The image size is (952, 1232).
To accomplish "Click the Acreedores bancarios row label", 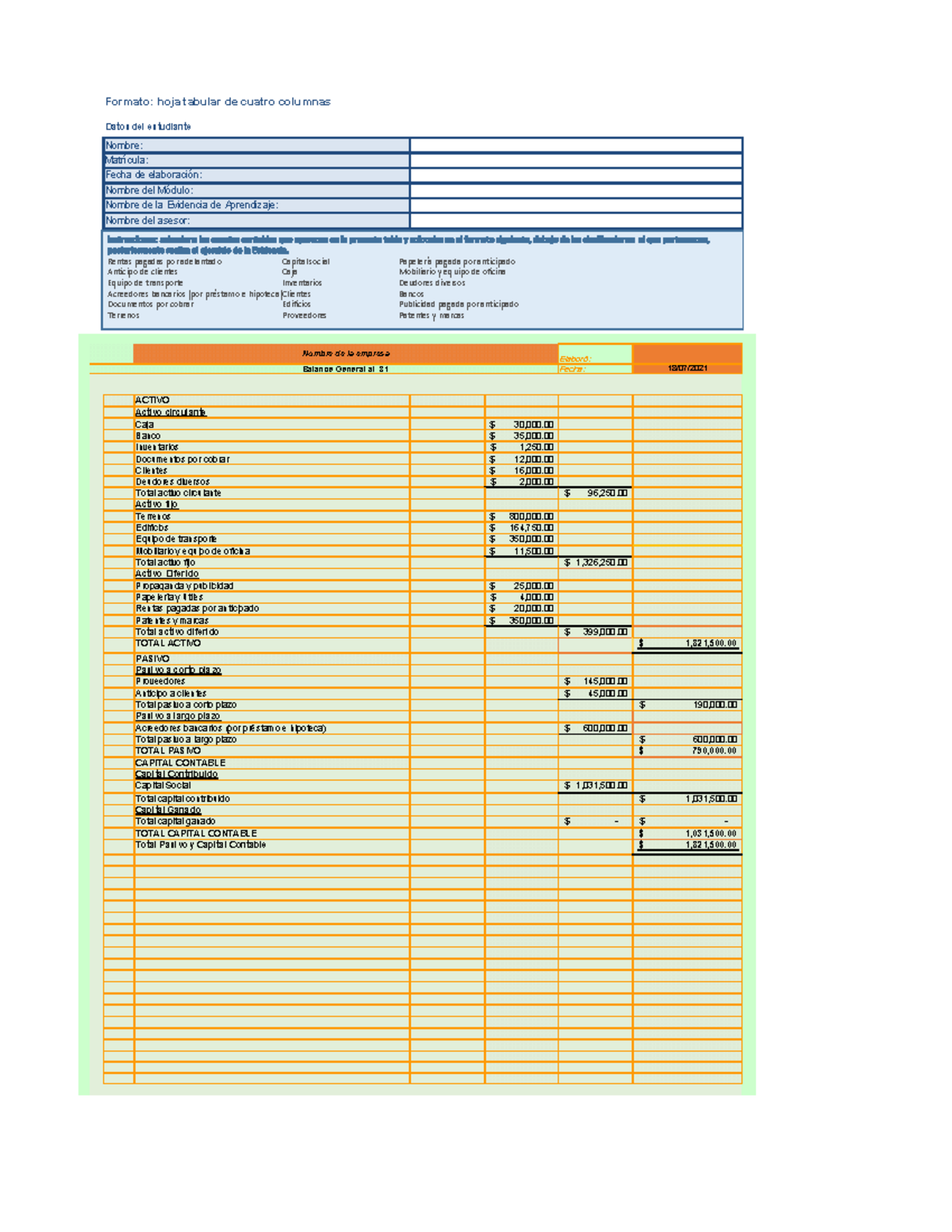I will [x=231, y=728].
